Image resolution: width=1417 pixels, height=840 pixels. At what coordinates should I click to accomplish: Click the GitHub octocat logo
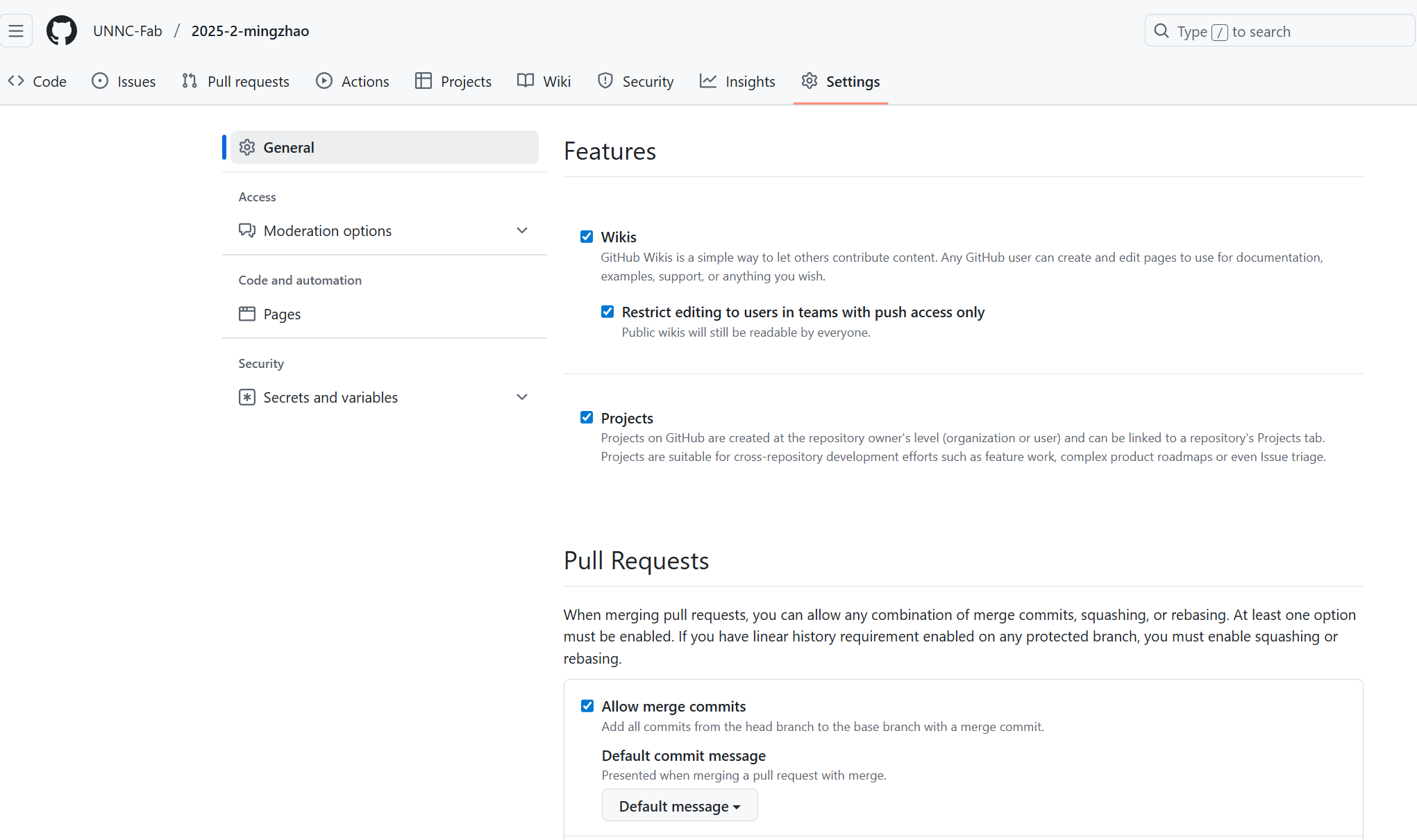61,31
